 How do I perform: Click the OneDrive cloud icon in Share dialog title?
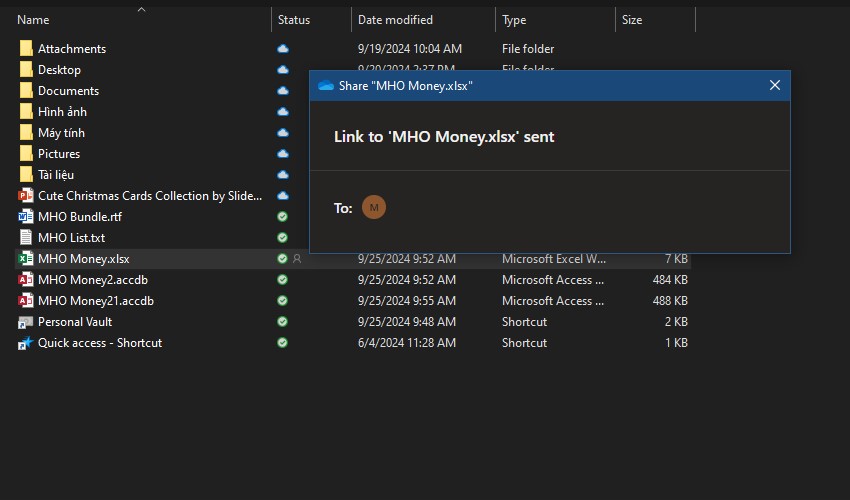(325, 86)
